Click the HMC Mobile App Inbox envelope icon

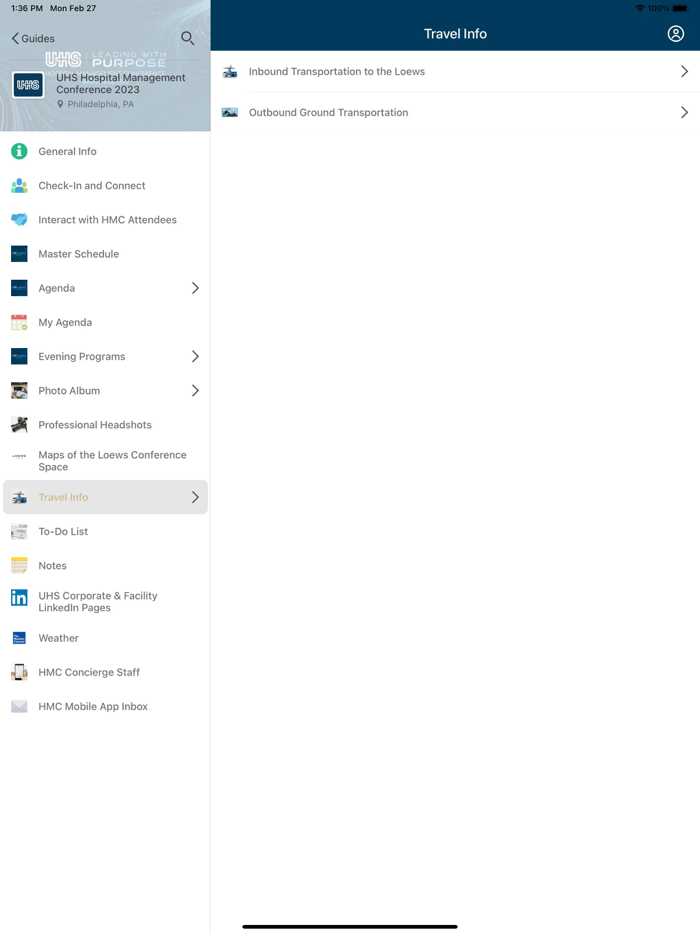click(19, 706)
